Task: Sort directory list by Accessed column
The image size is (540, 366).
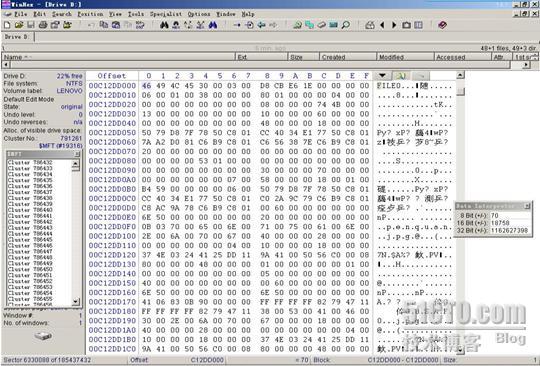Action: [462, 57]
